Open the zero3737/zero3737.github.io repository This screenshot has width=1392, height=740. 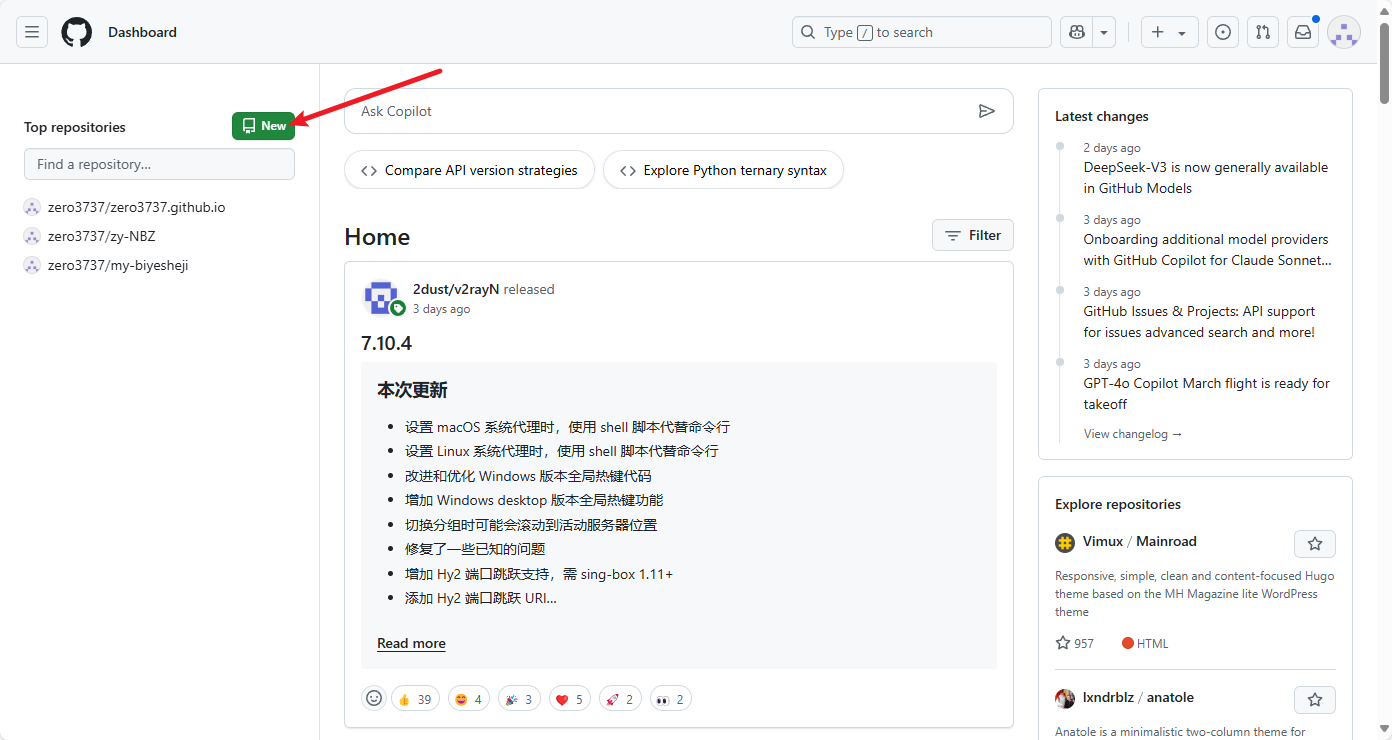[x=136, y=207]
